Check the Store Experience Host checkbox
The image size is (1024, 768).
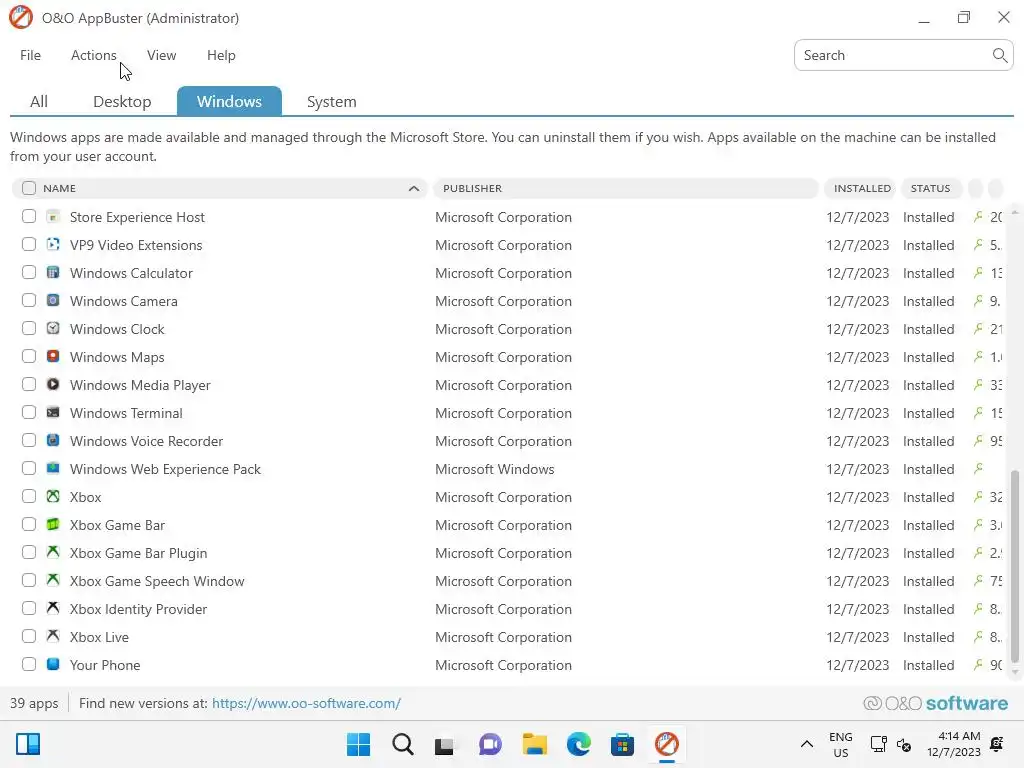click(29, 216)
